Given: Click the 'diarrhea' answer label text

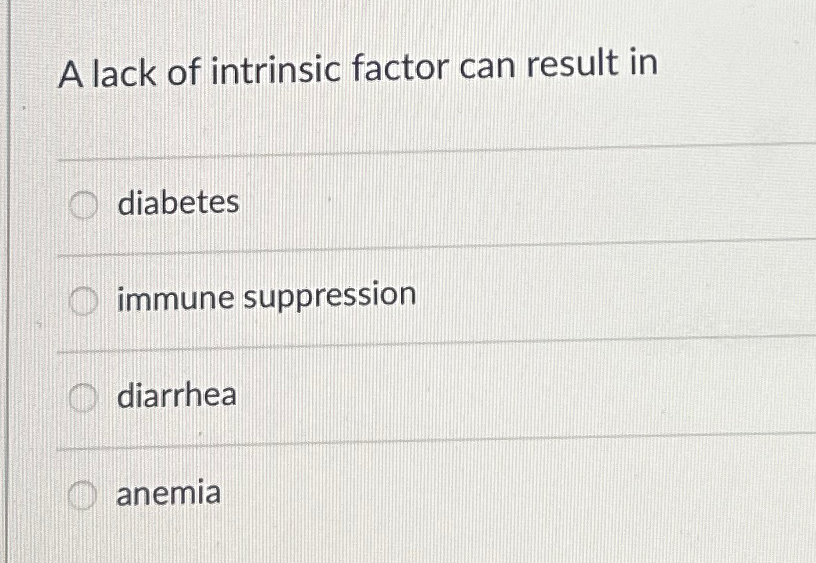Looking at the screenshot, I should [177, 394].
